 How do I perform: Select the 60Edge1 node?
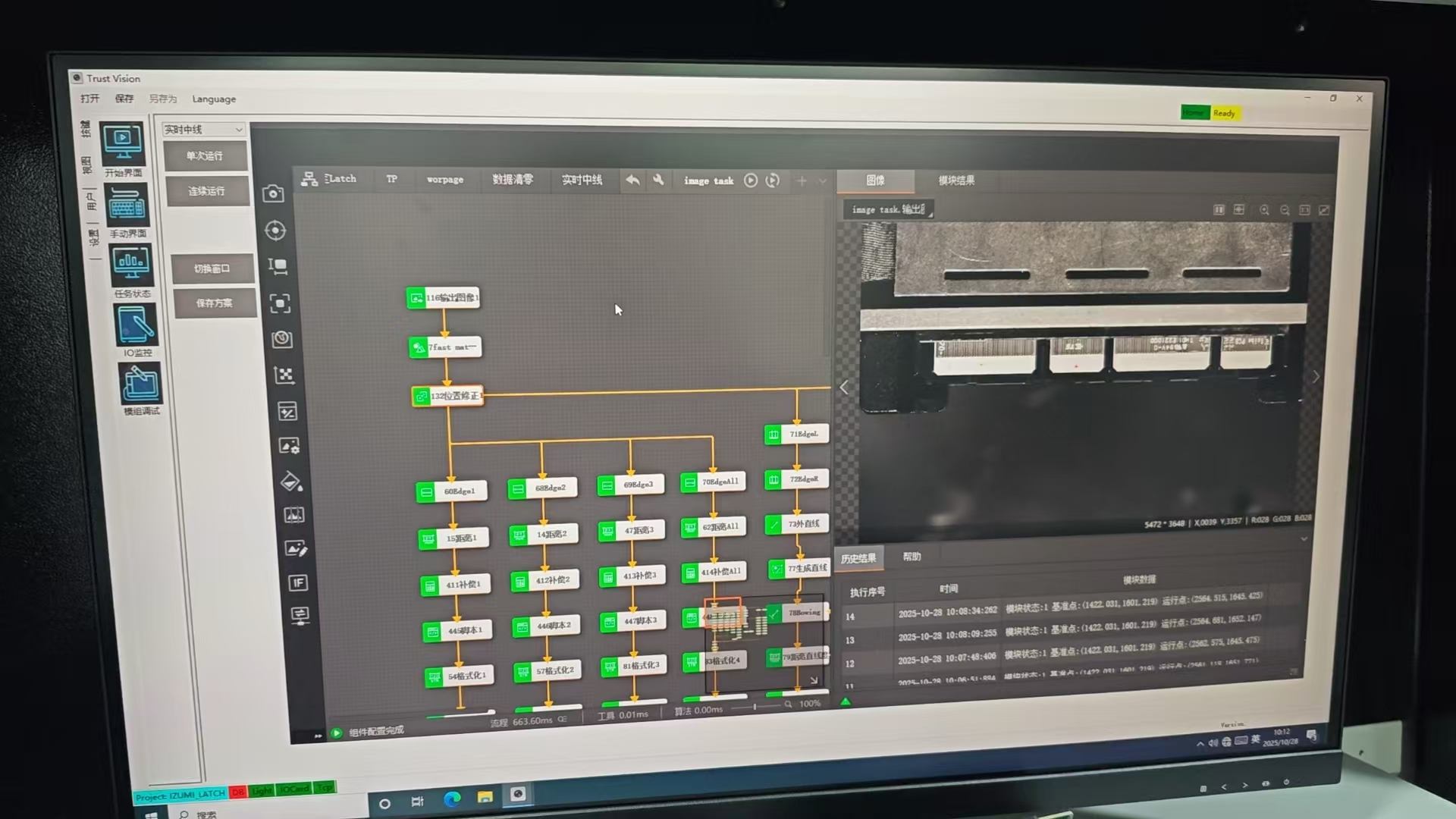pyautogui.click(x=451, y=491)
